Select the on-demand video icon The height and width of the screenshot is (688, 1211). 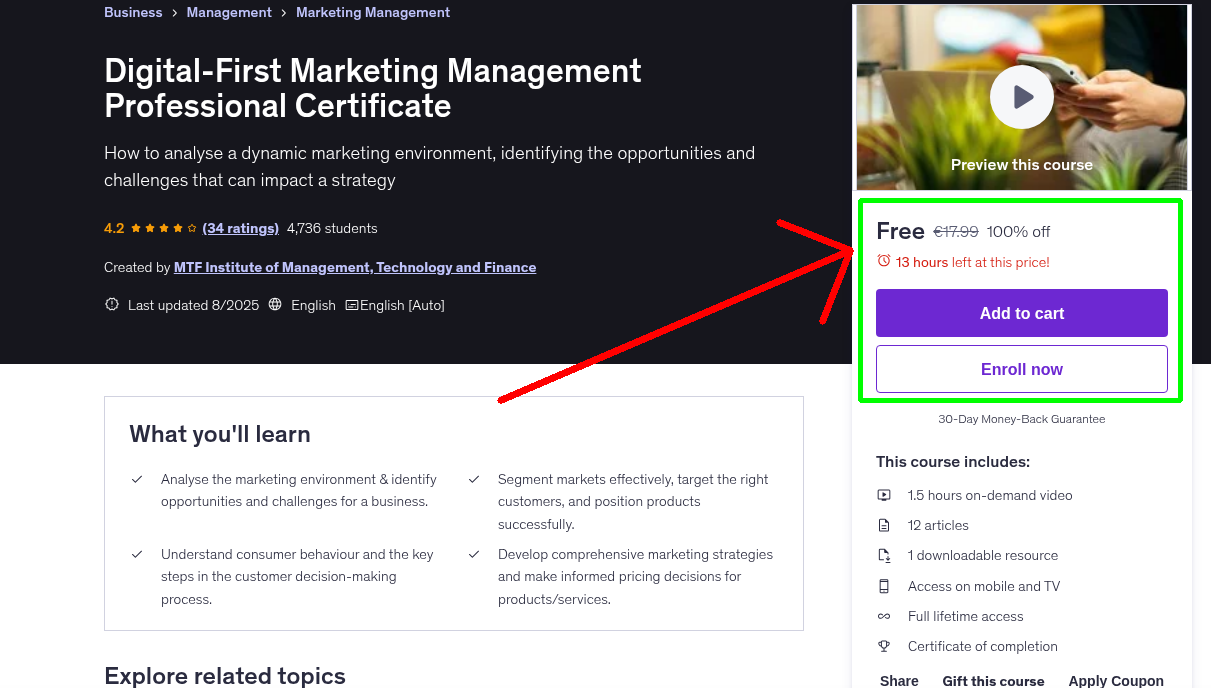pos(884,495)
